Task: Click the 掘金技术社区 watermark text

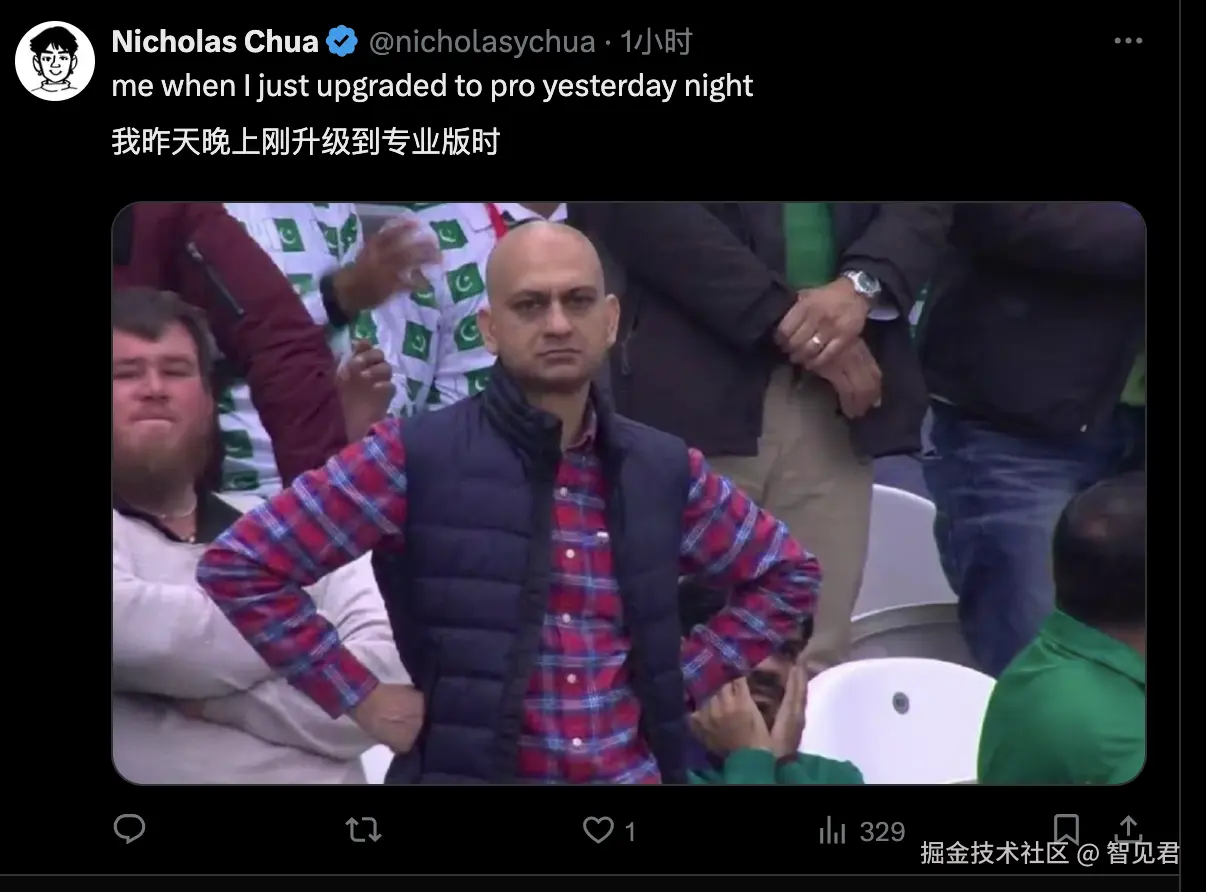Action: click(x=995, y=853)
